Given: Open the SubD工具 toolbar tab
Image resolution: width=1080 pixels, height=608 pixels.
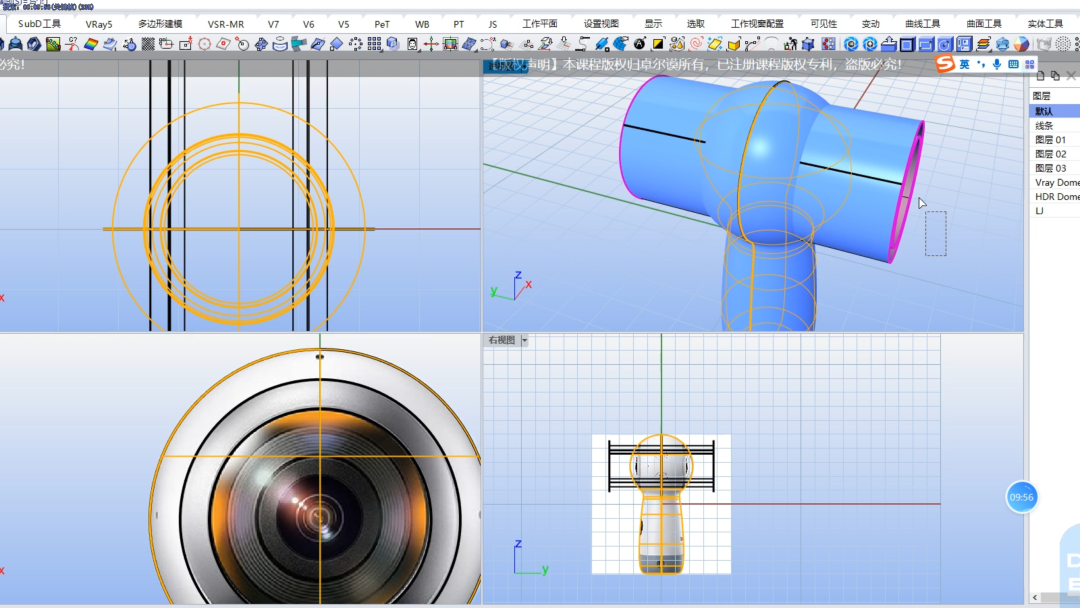Looking at the screenshot, I should (39, 23).
